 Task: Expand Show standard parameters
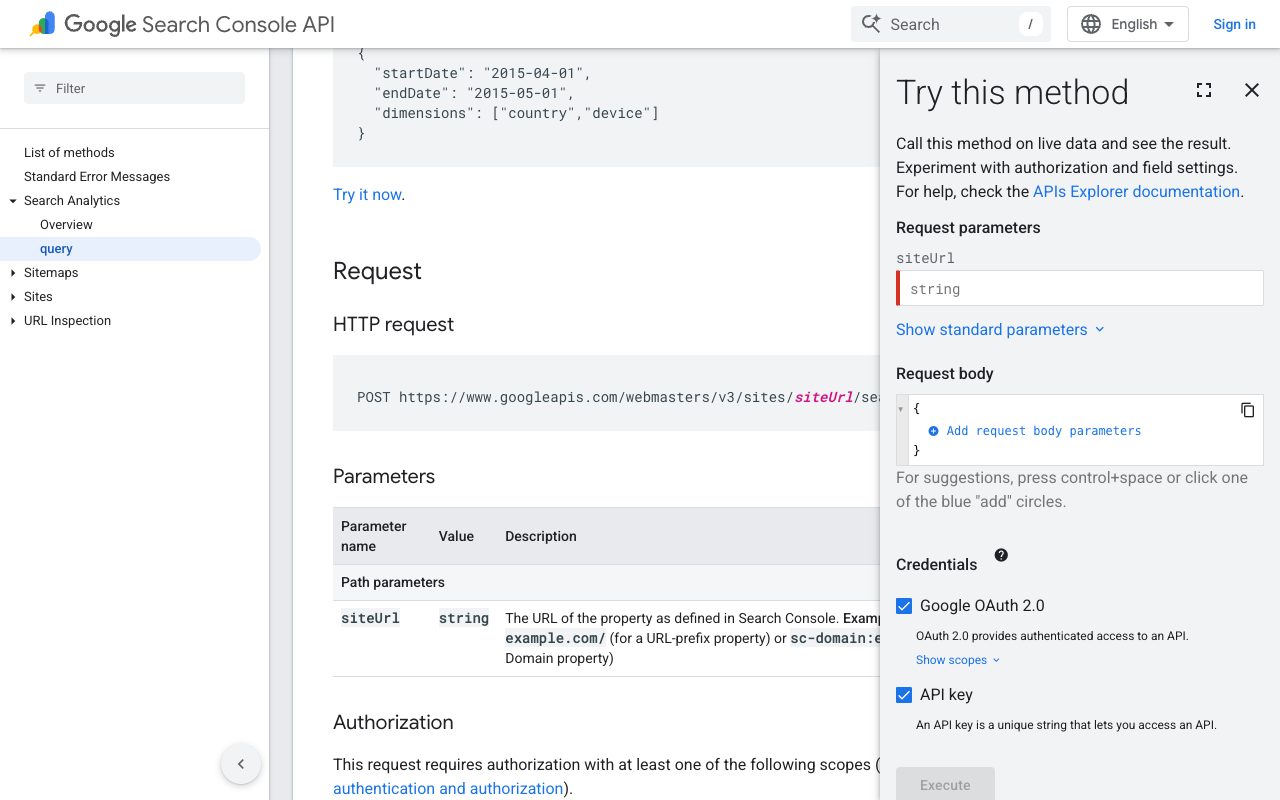tap(1000, 330)
